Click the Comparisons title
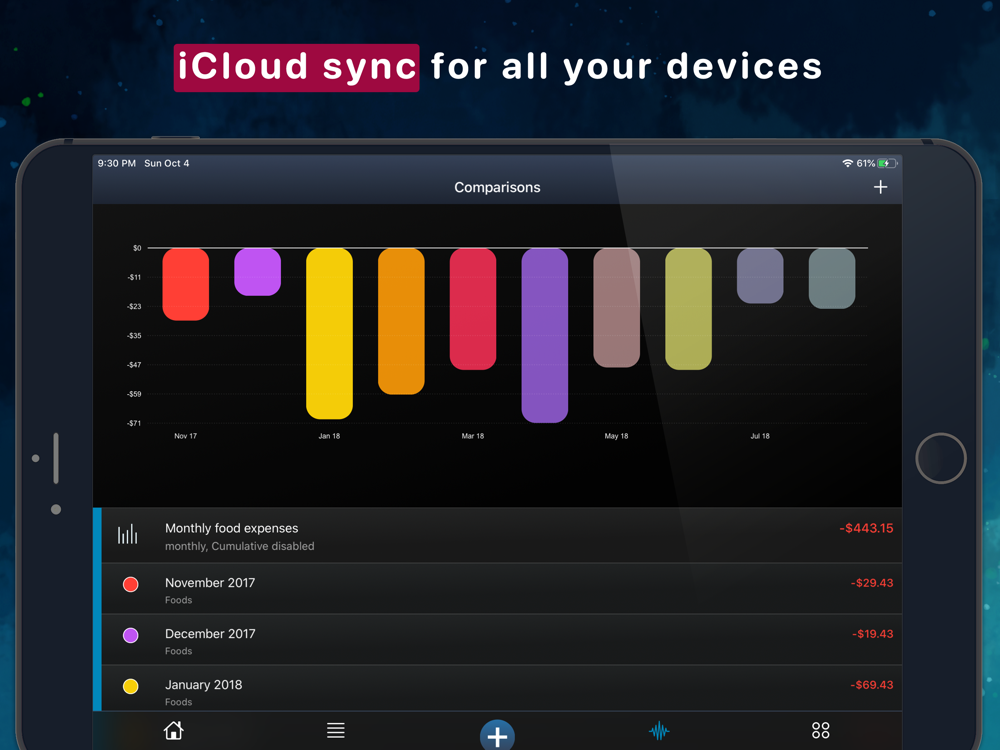This screenshot has width=1000, height=750. coord(497,188)
